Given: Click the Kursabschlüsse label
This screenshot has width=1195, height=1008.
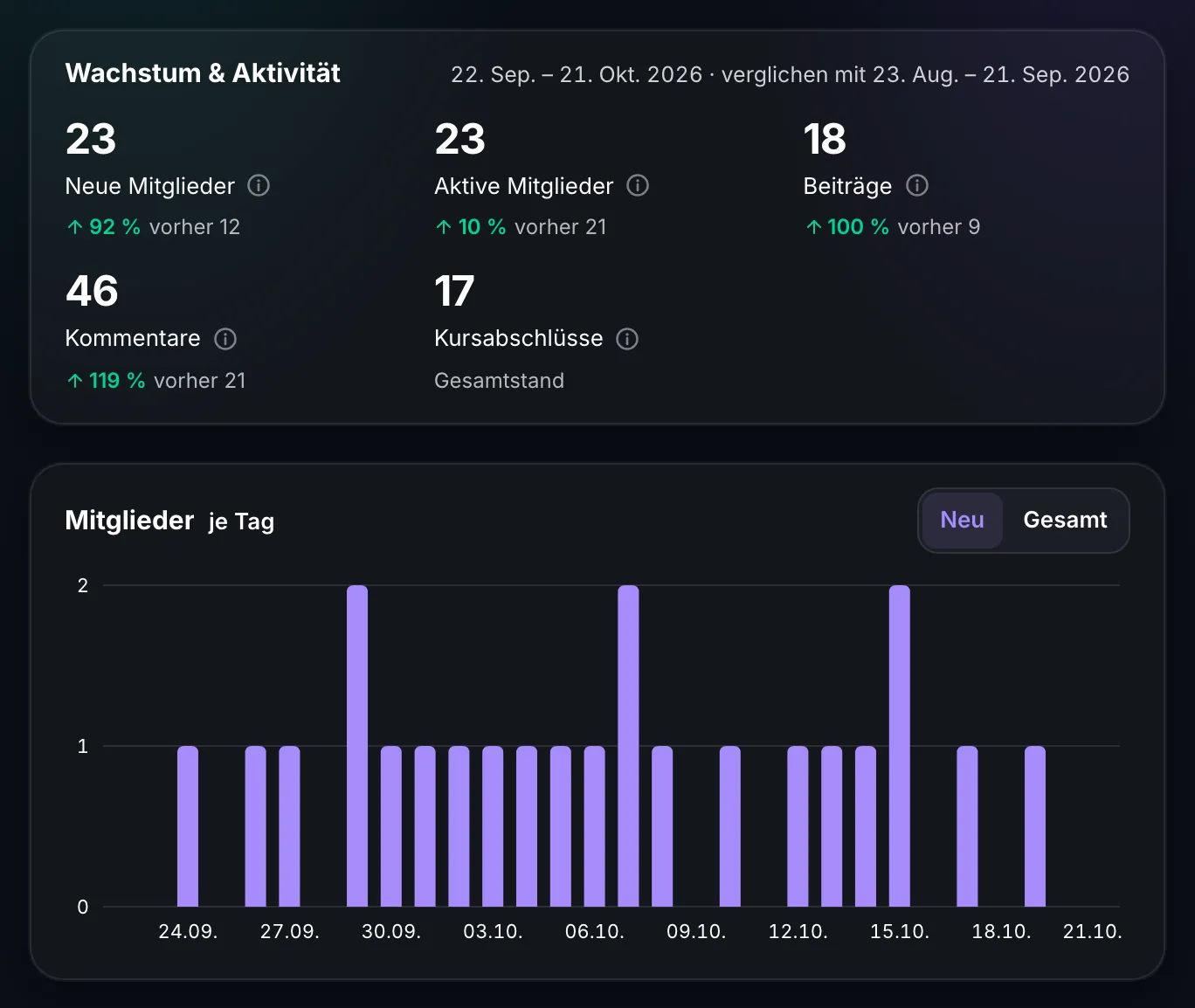Looking at the screenshot, I should click(519, 339).
